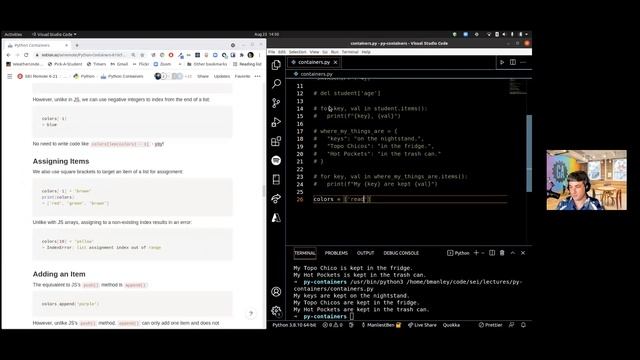Open the browser extensions puzzle icon
This screenshot has height=360, width=640.
click(x=242, y=55)
